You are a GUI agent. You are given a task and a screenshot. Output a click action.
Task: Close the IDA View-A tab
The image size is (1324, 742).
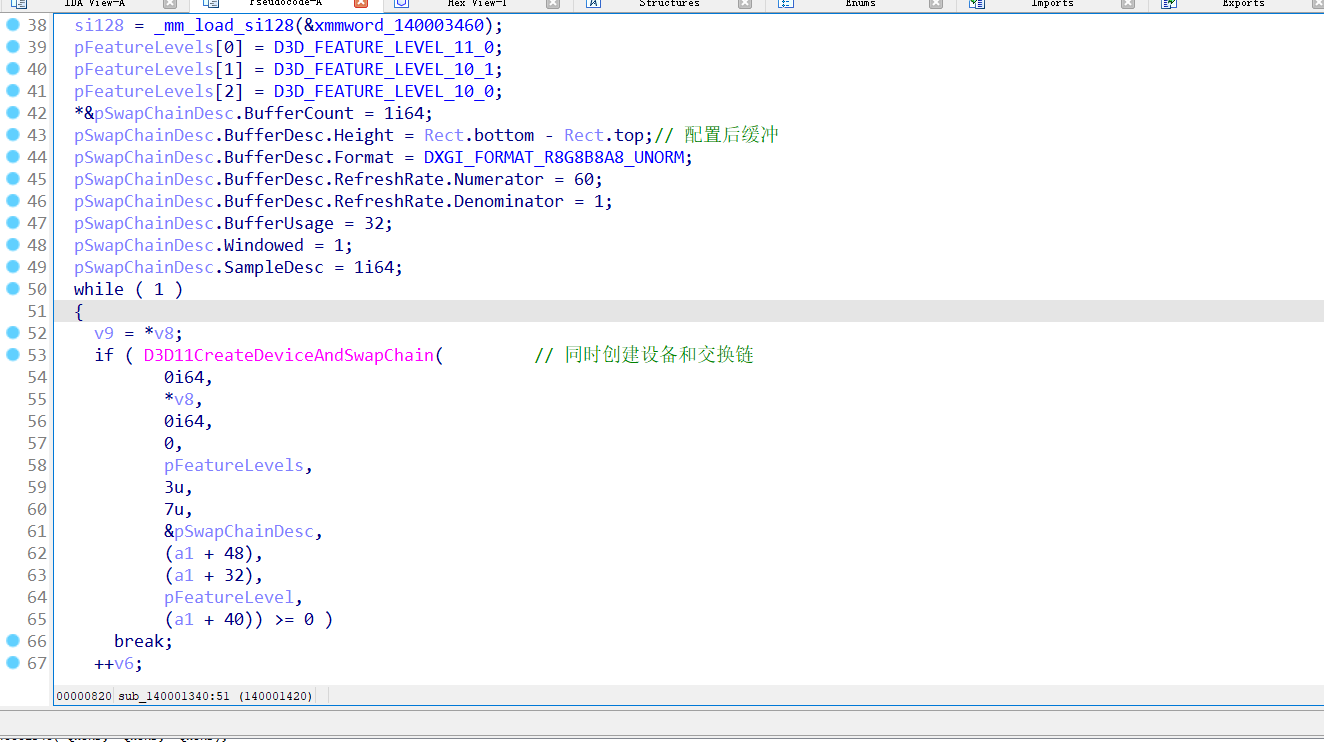coord(170,4)
